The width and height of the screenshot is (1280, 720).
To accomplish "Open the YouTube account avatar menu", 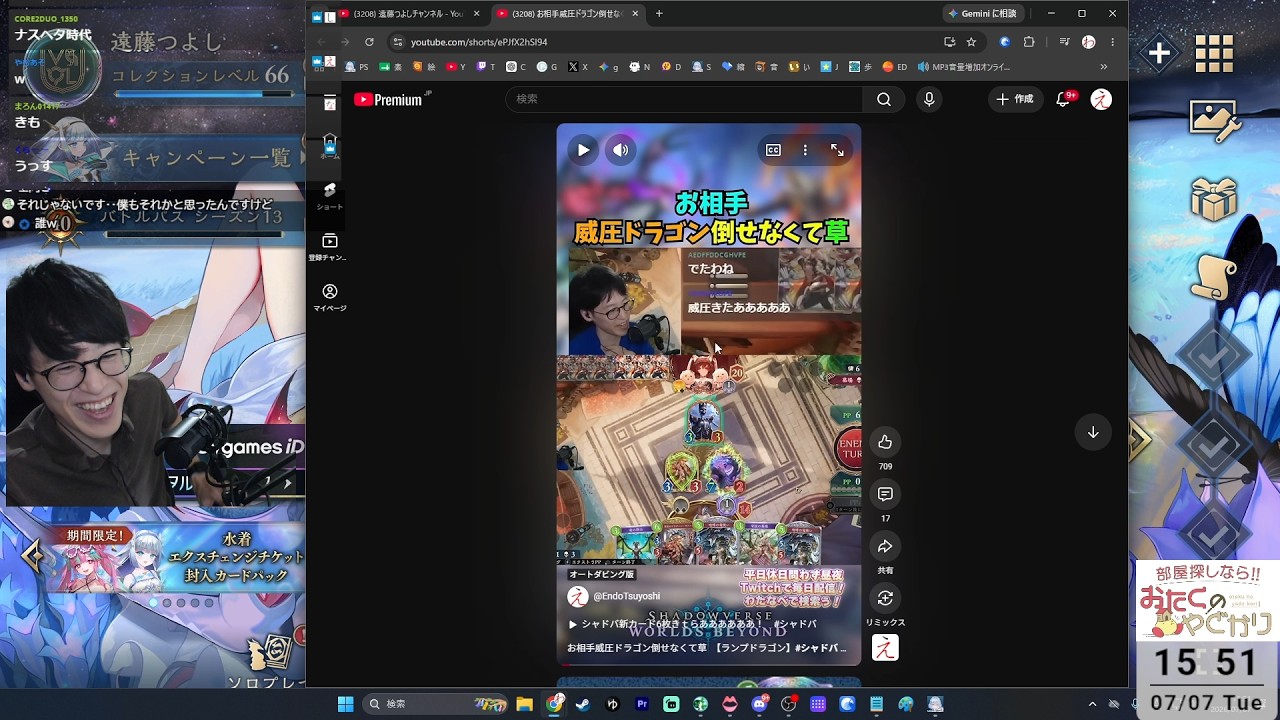I will coord(1101,99).
